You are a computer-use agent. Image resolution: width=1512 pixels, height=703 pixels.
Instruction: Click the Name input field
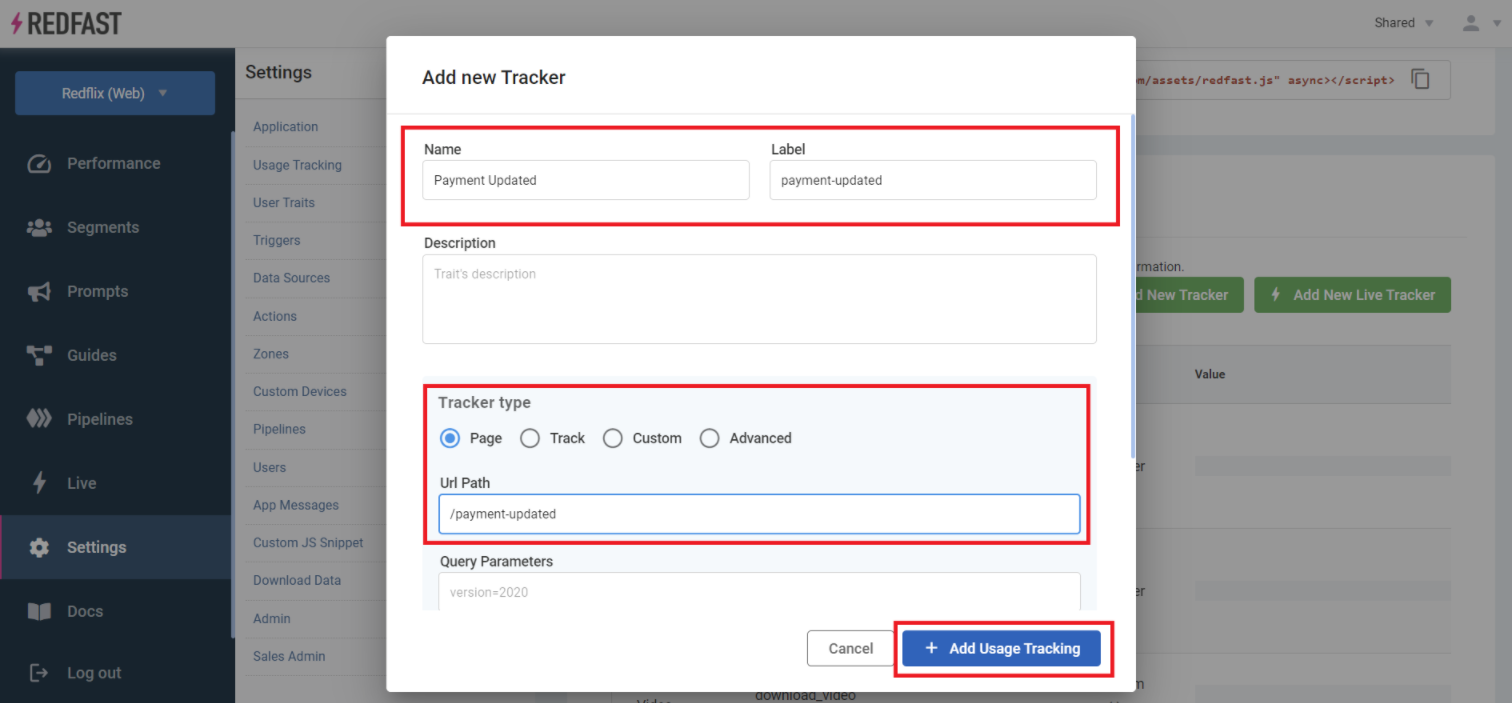click(x=586, y=180)
